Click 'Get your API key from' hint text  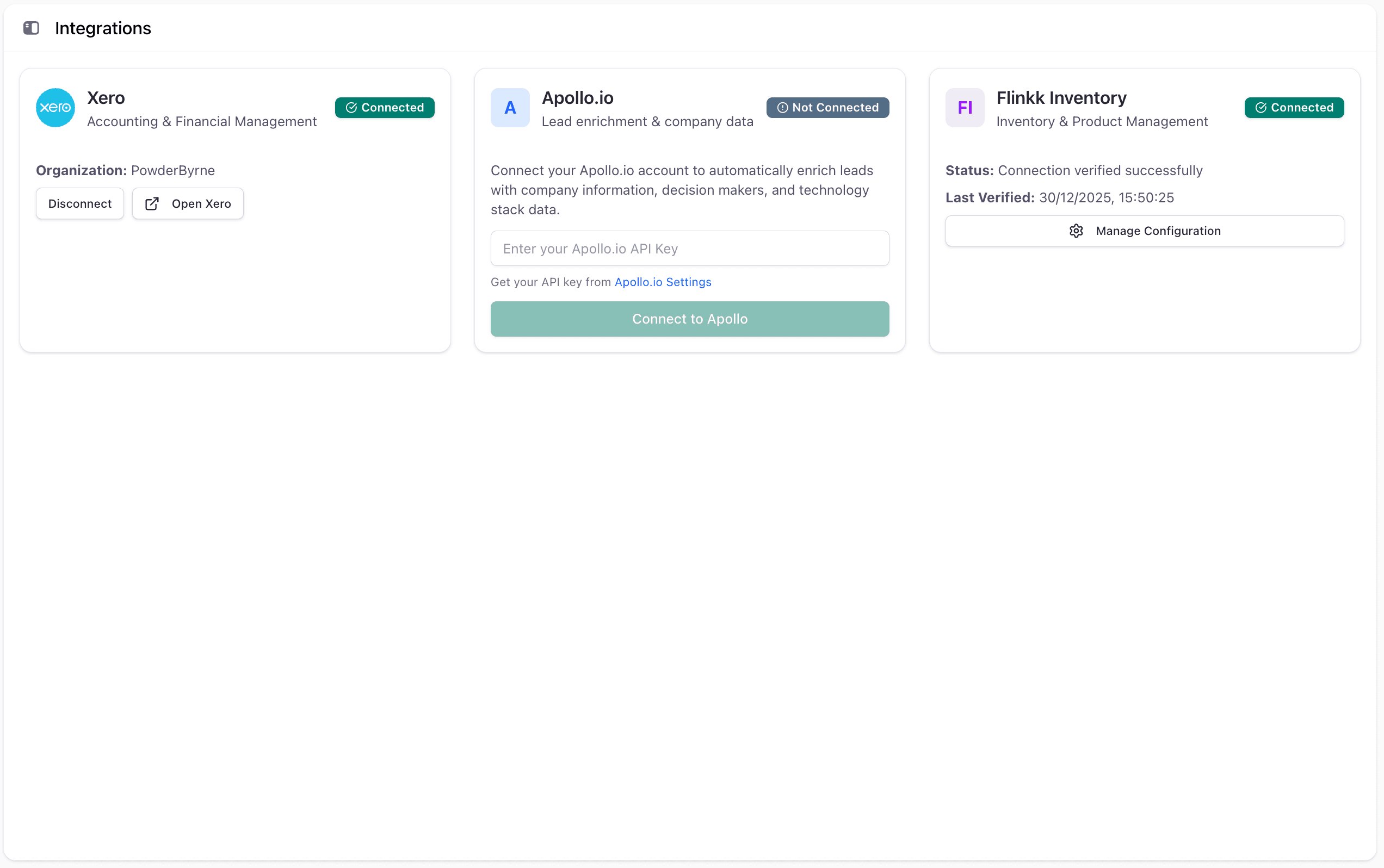(x=551, y=282)
